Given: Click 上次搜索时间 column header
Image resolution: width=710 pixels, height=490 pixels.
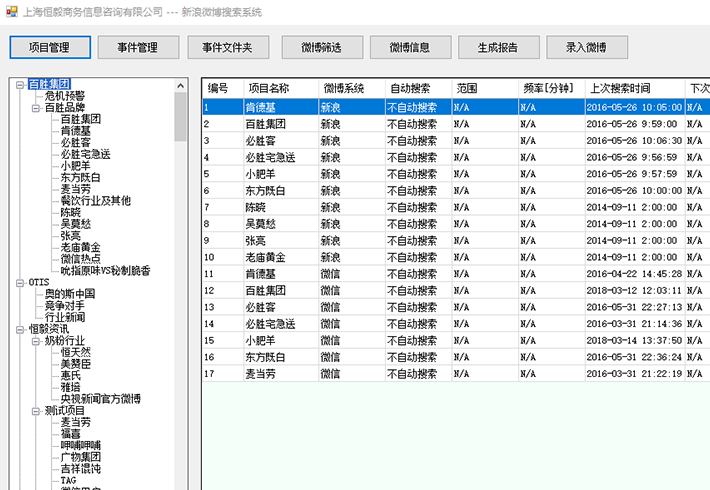Looking at the screenshot, I should tap(635, 88).
